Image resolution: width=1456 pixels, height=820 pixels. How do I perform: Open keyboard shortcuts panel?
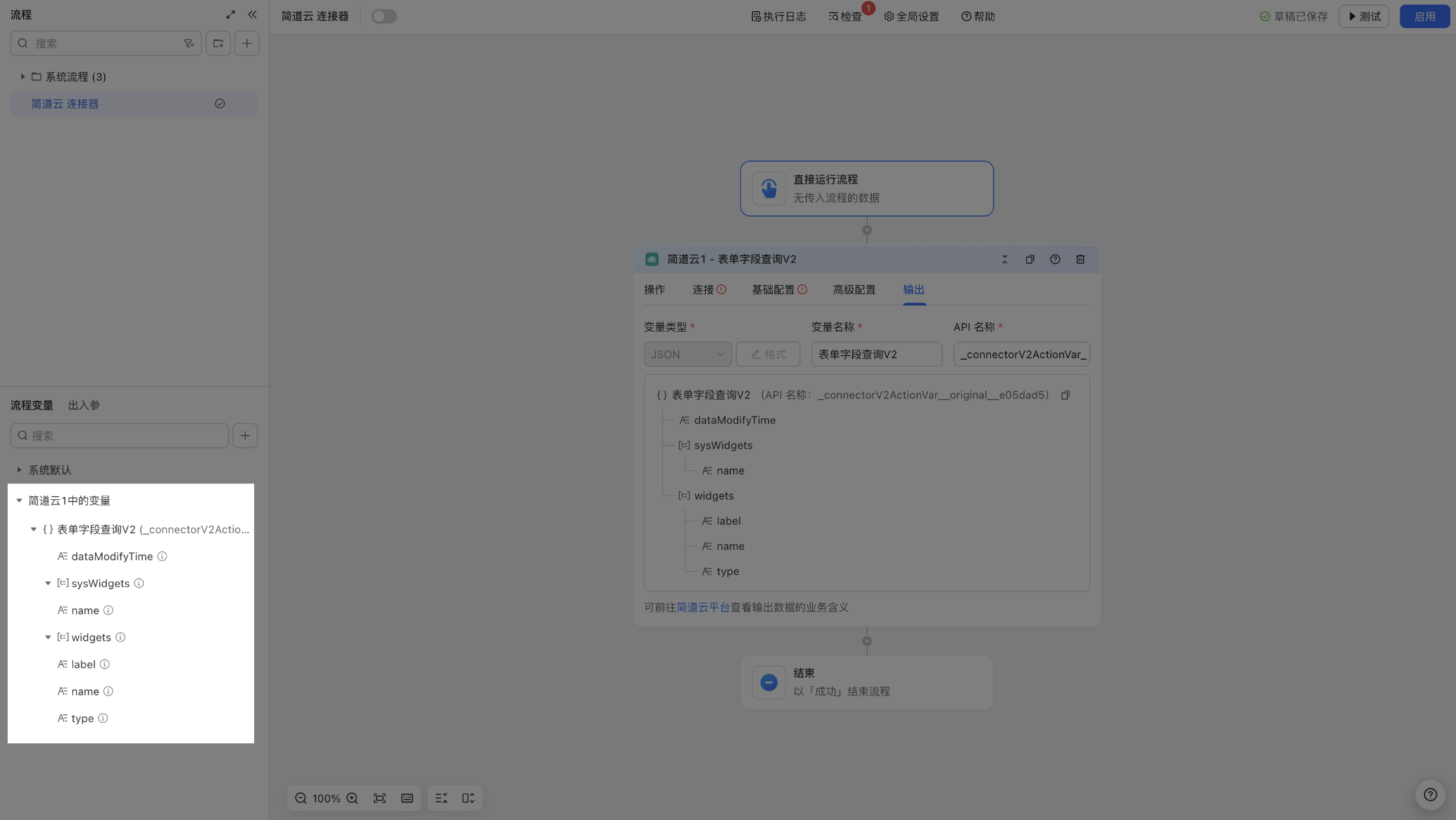coord(407,798)
